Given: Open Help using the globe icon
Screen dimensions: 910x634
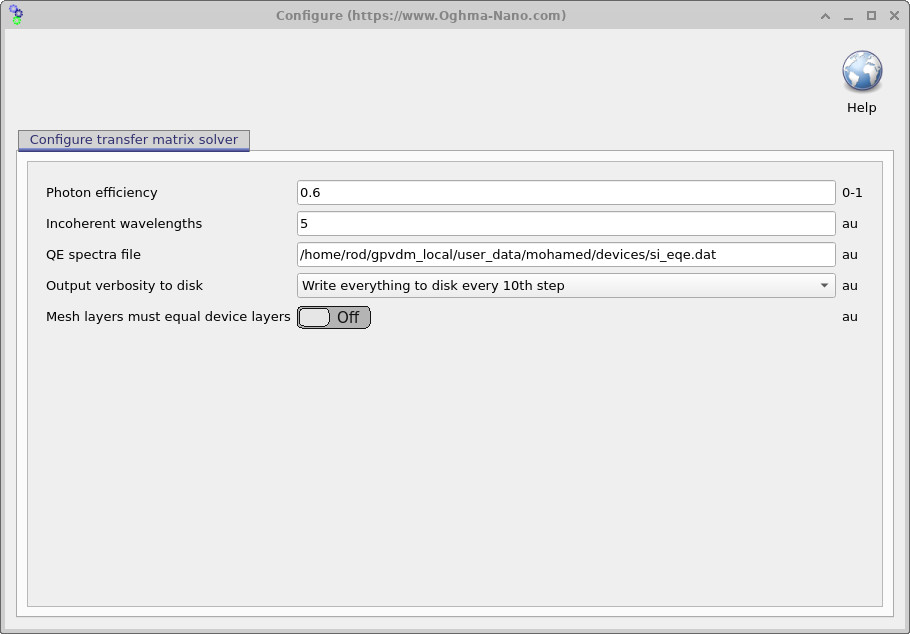Looking at the screenshot, I should (861, 72).
